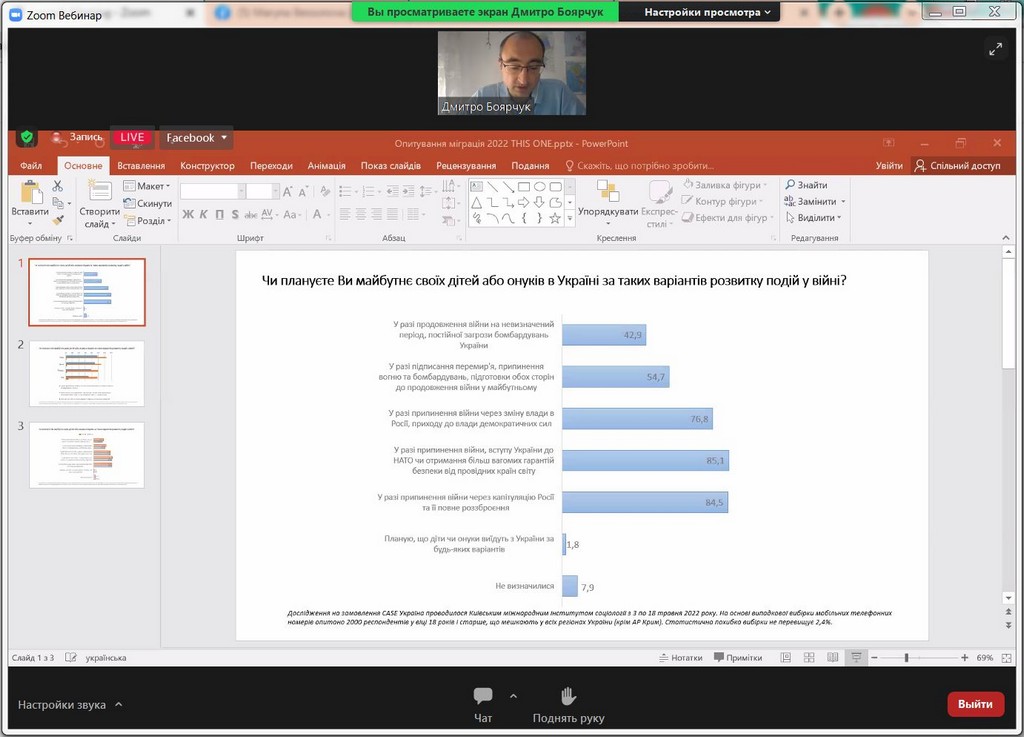Screen dimensions: 1024x737
Task: Toggle the Notes (Нотатки) pane
Action: [679, 658]
